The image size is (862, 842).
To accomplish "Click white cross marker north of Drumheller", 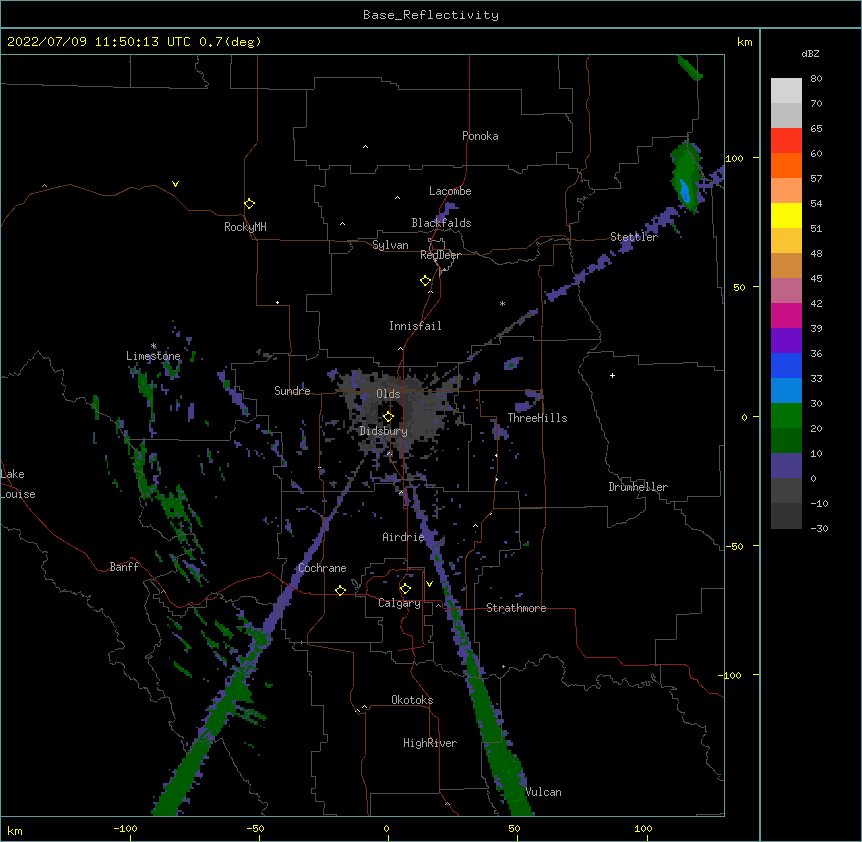I will pyautogui.click(x=612, y=375).
